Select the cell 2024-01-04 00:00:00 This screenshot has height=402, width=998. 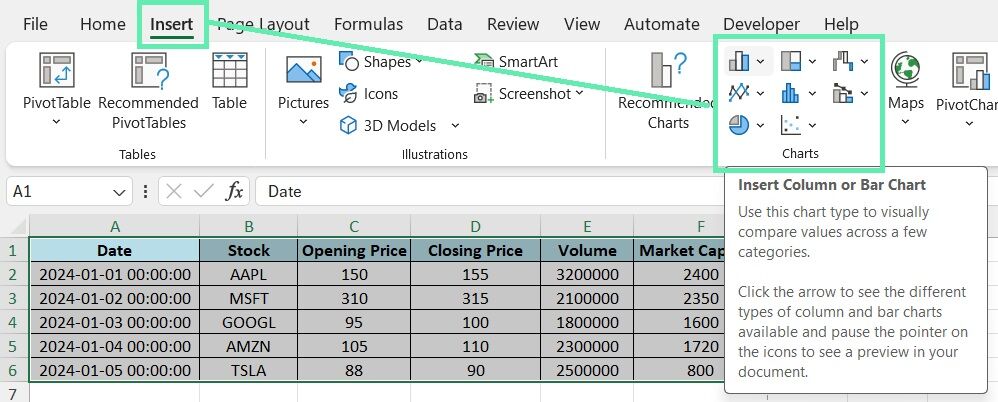(115, 347)
